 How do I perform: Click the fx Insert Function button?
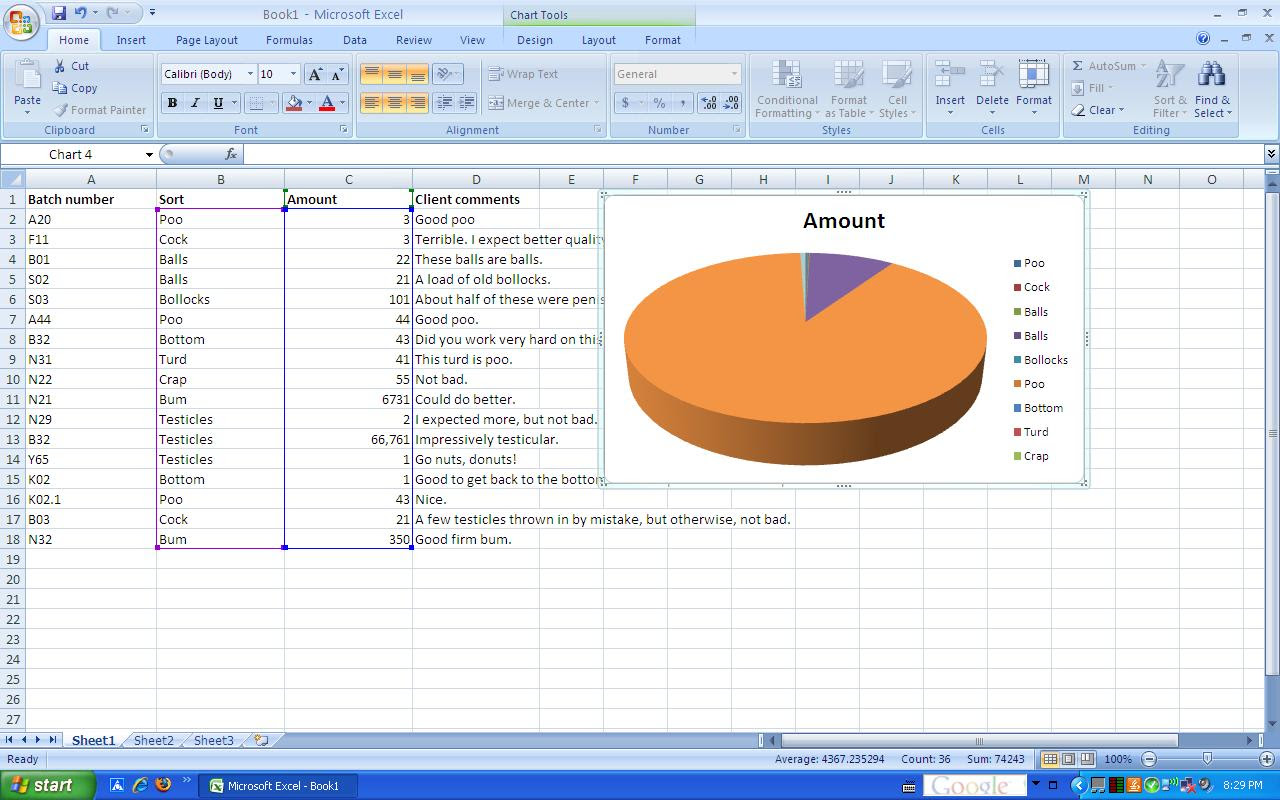231,154
